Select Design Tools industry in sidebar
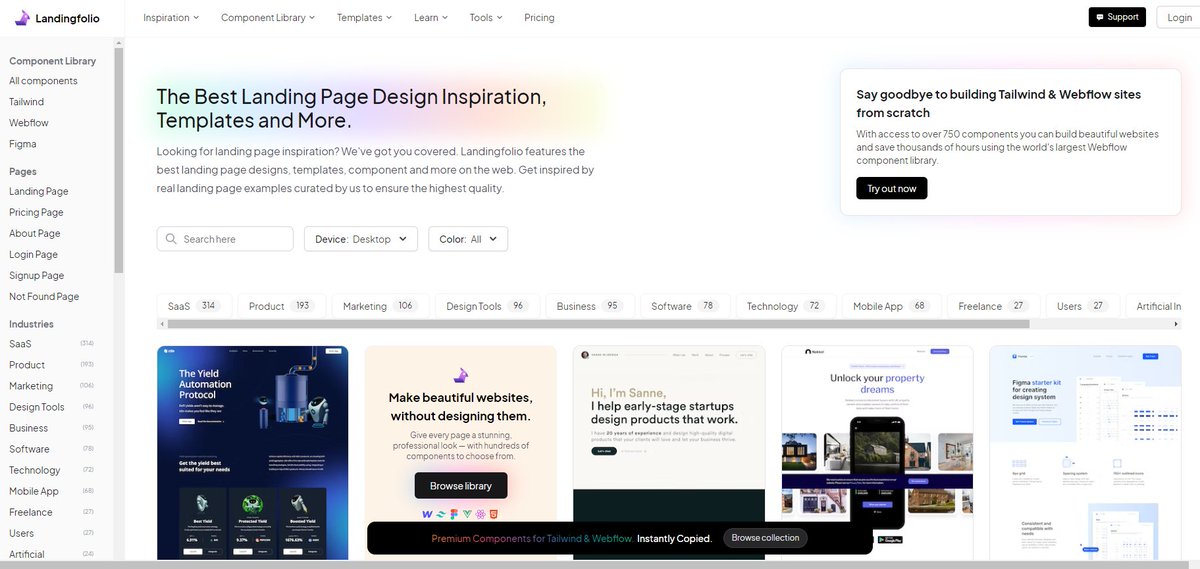The image size is (1200, 569). click(52, 407)
